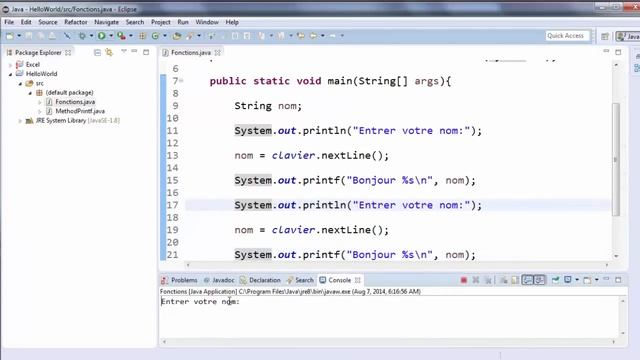Expand the Excel project node
This screenshot has height=360, width=640.
(x=10, y=65)
